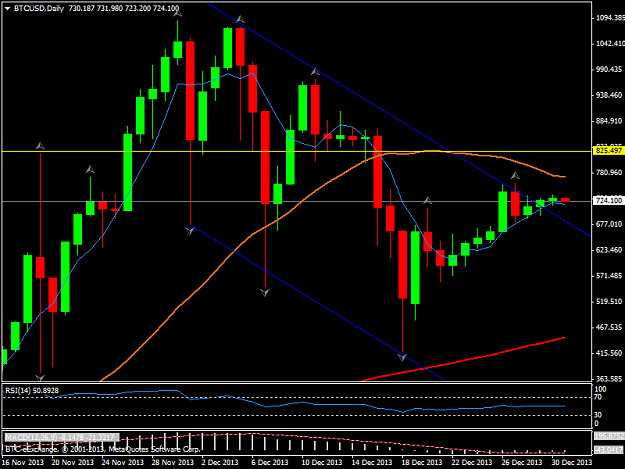Select the down fractal arrow below the 18 Dec low
625x469 pixels.
click(x=402, y=357)
